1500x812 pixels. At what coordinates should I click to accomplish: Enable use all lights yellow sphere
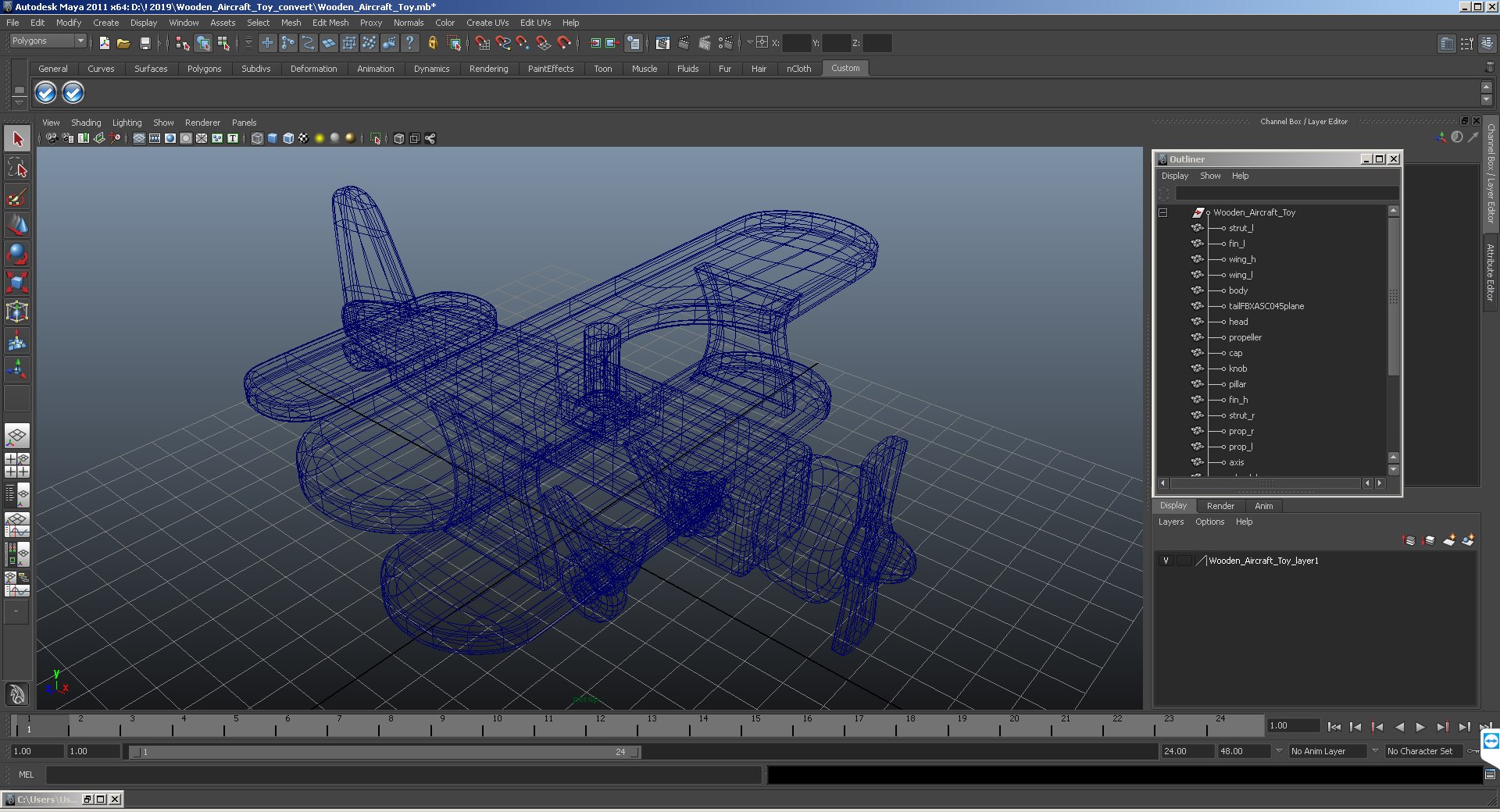pos(320,138)
